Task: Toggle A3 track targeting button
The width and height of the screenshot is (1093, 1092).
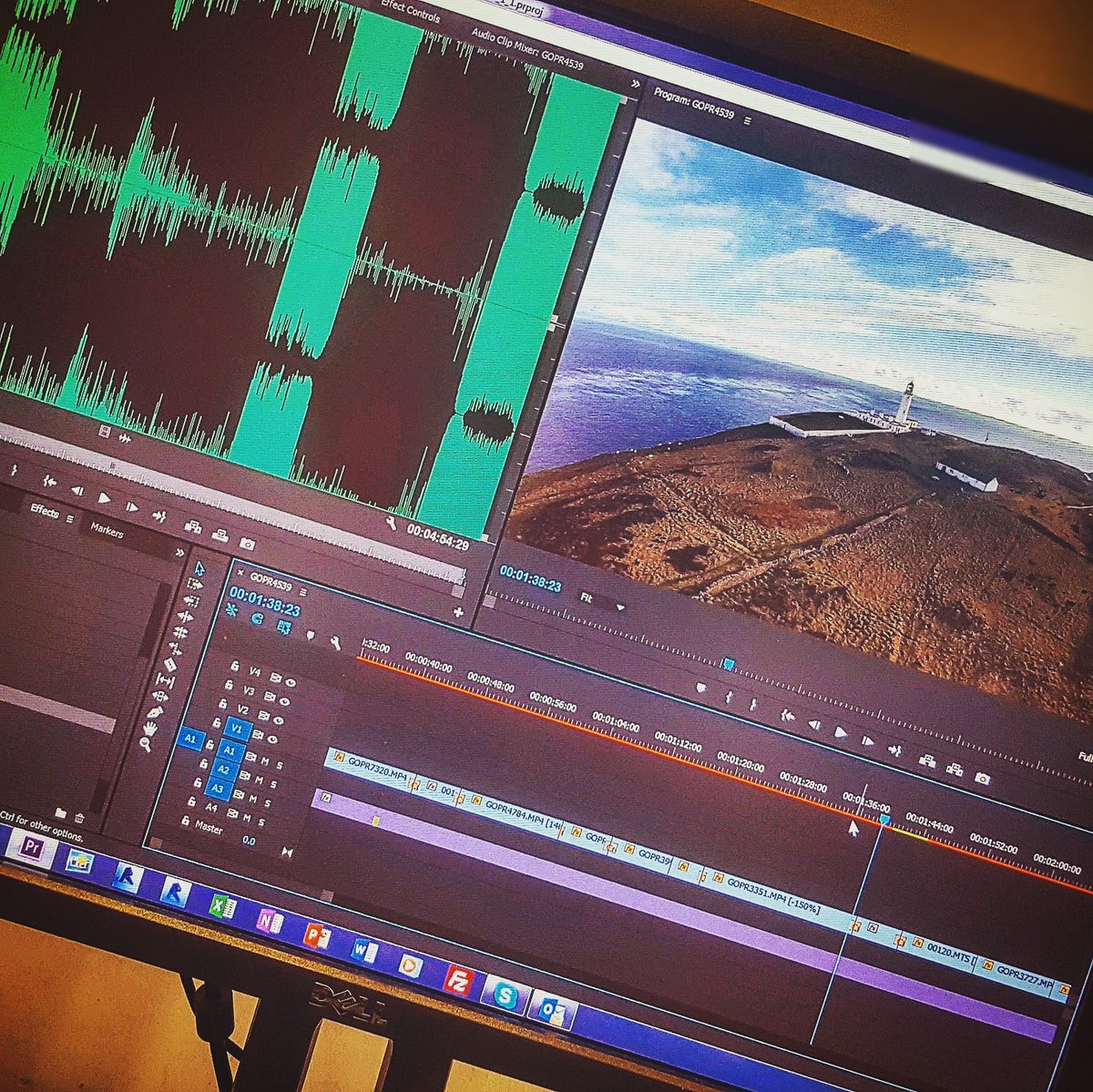Action: [219, 789]
